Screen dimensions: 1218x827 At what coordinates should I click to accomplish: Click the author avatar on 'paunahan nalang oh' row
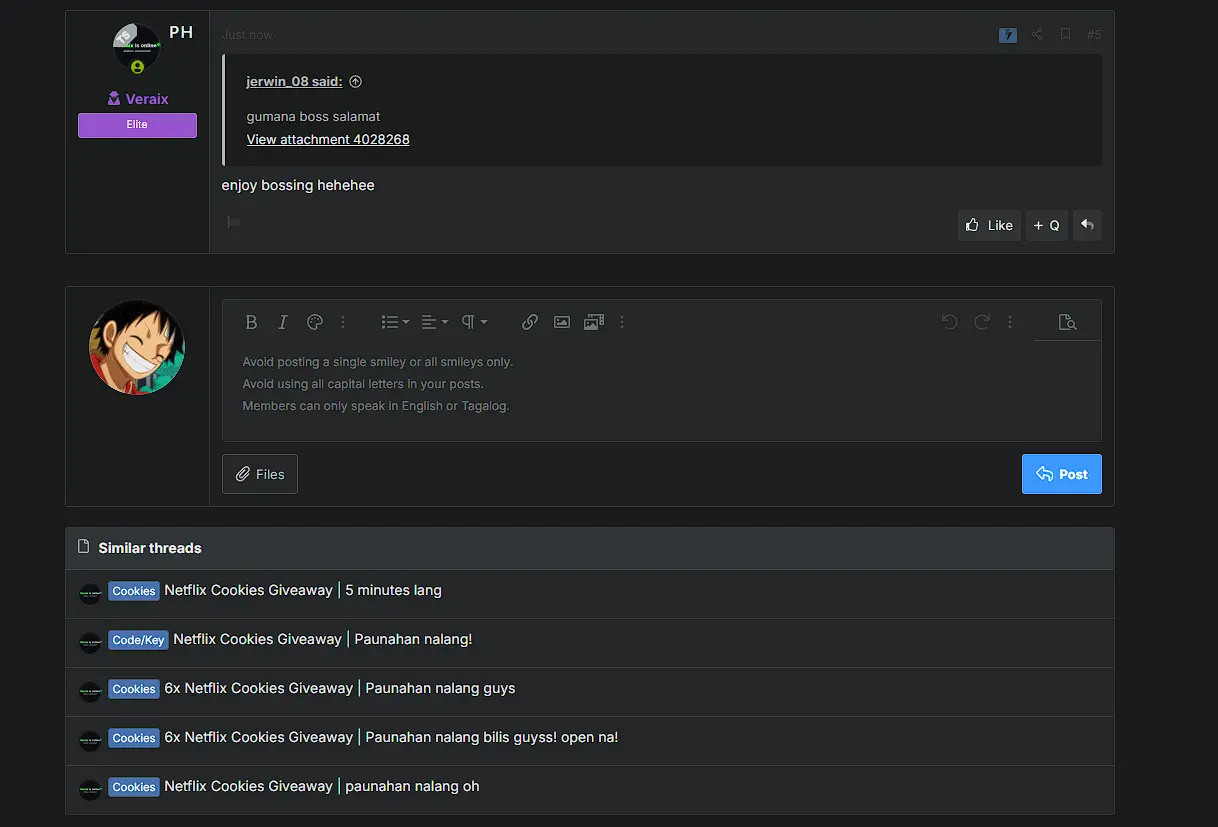click(x=90, y=789)
